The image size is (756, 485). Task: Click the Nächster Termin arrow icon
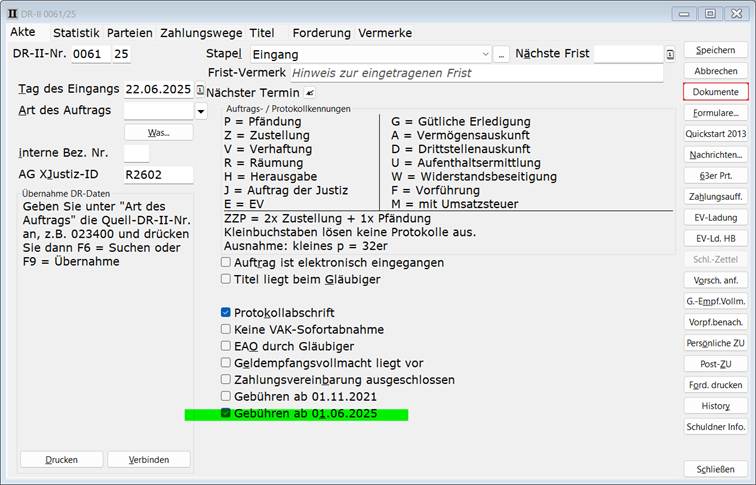point(310,93)
